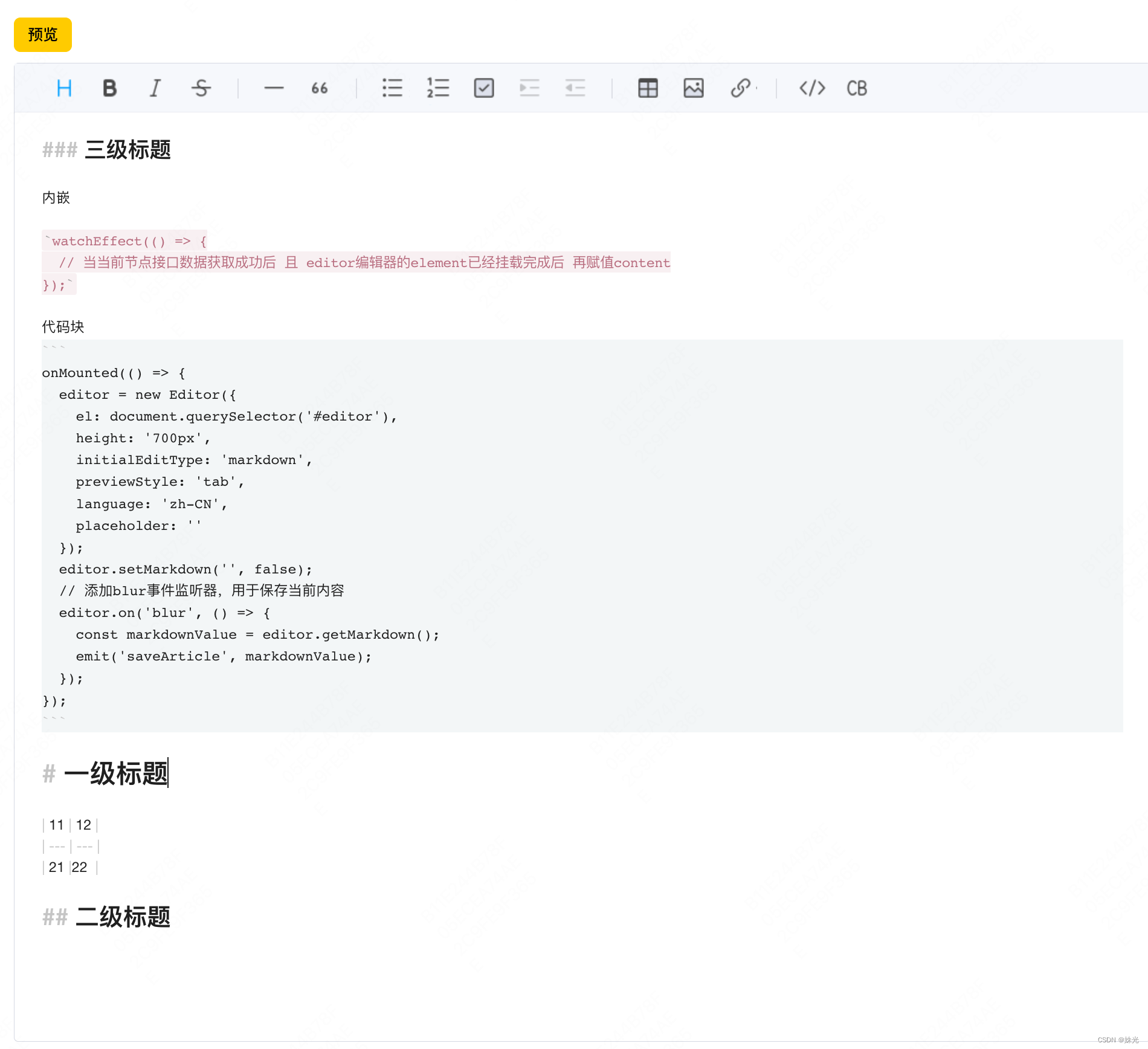The width and height of the screenshot is (1148, 1049).
Task: Outdent the current line
Action: point(575,88)
